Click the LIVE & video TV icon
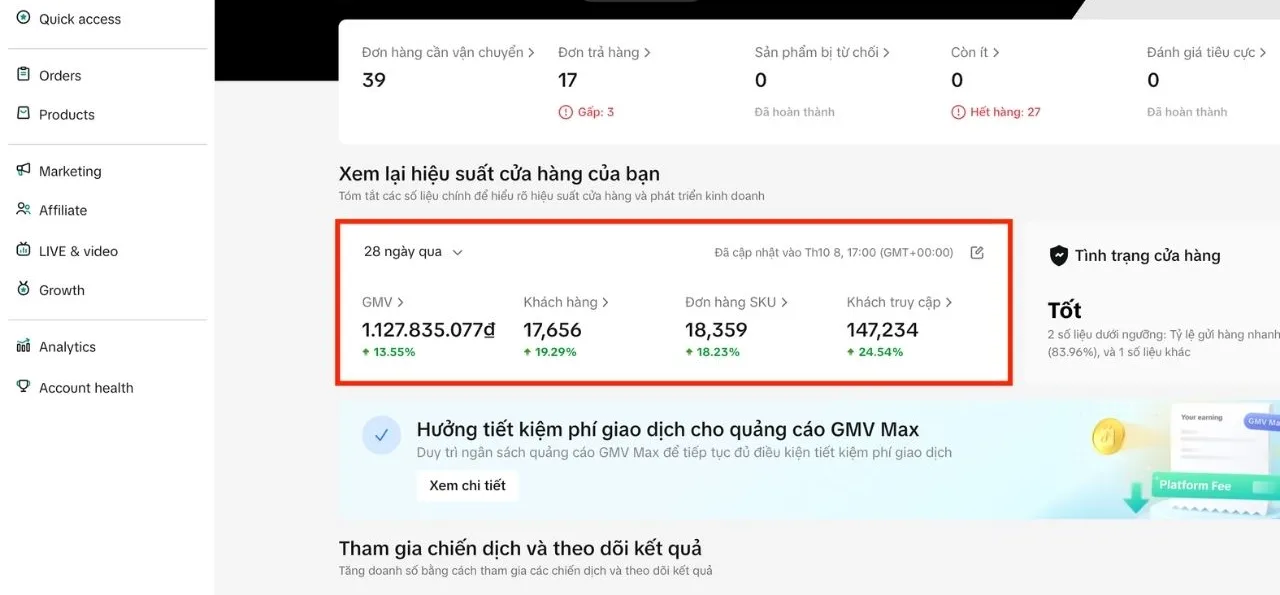 click(x=24, y=250)
